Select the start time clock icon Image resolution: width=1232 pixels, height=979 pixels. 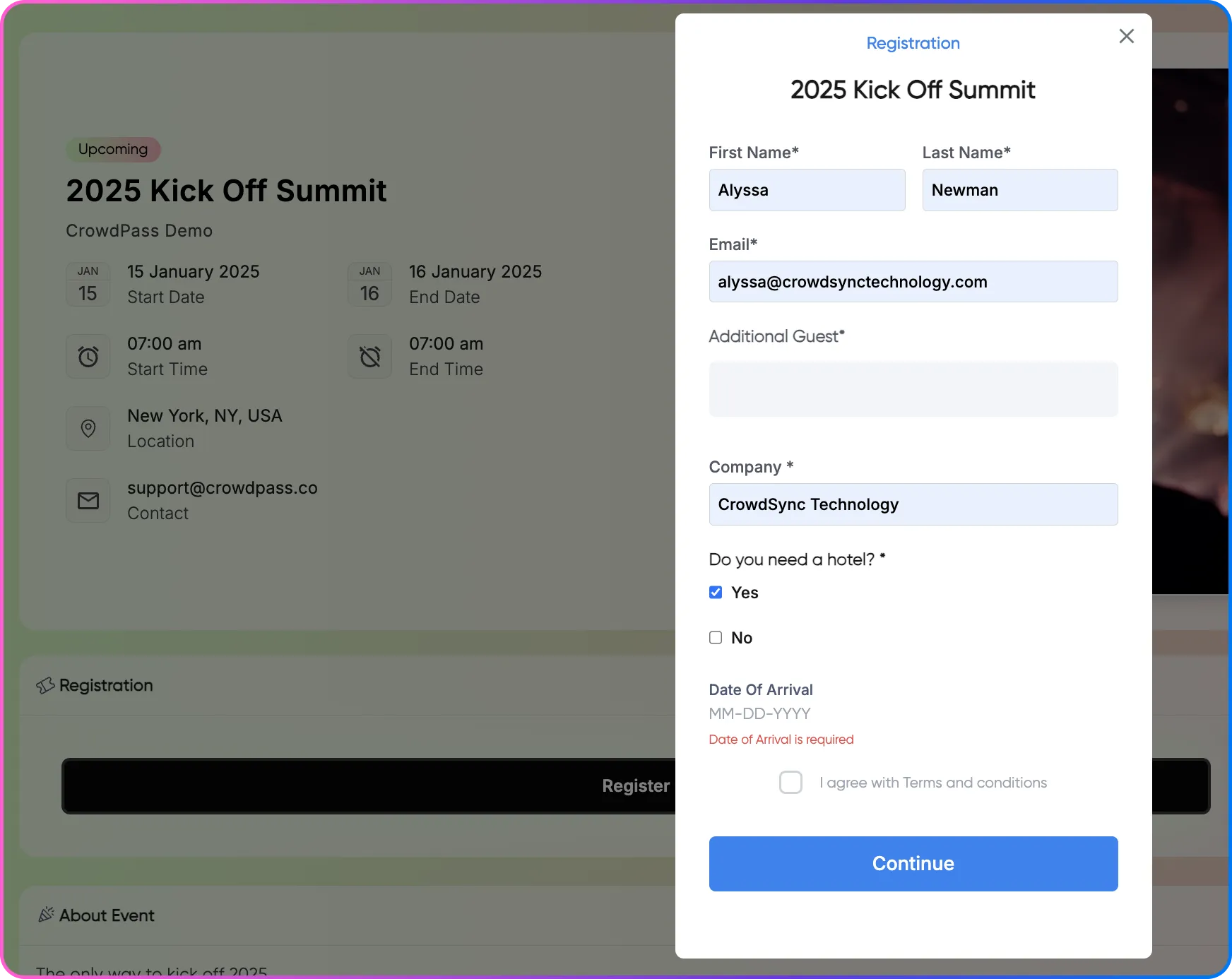click(x=88, y=356)
